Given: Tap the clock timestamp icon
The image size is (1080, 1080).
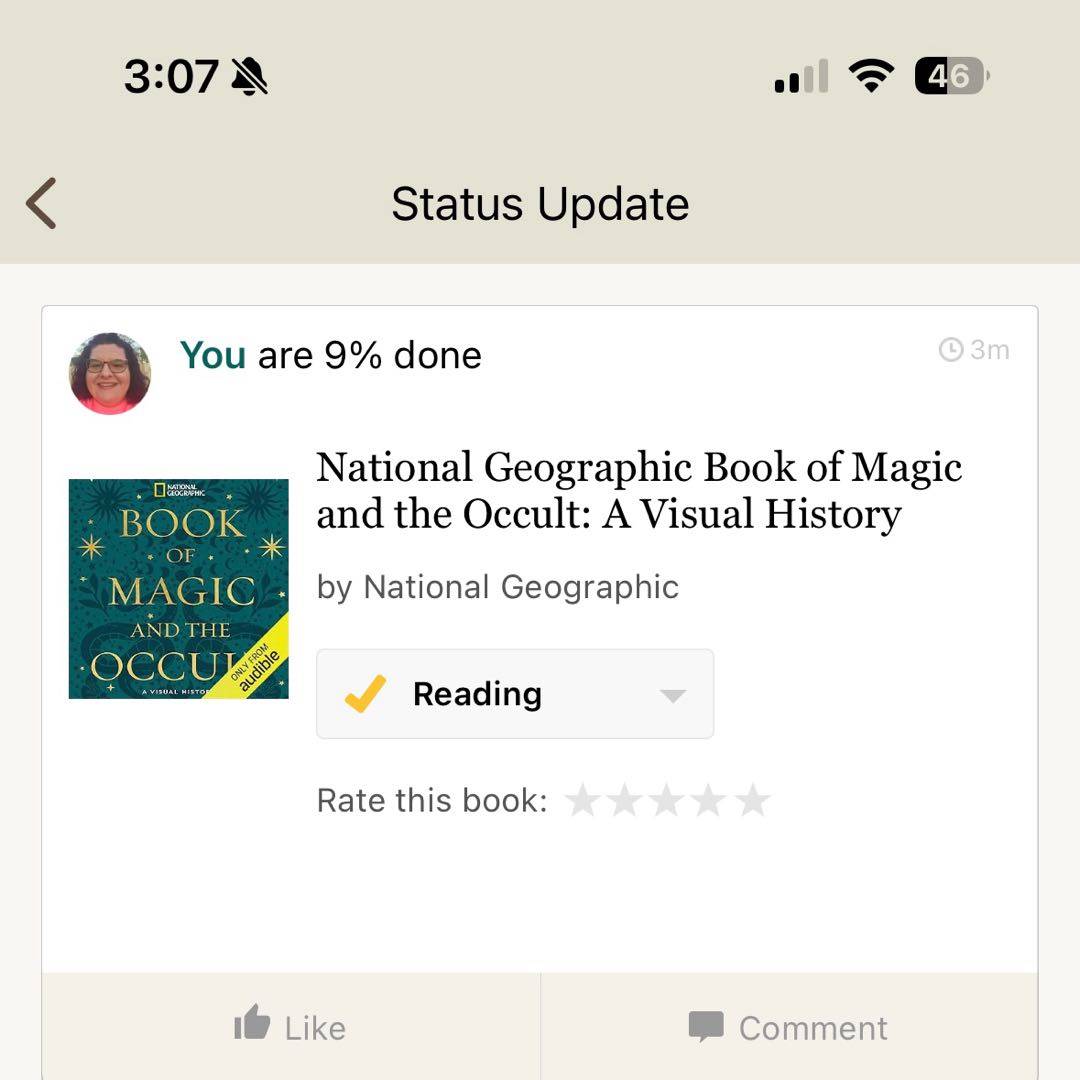Looking at the screenshot, I should pyautogui.click(x=951, y=350).
